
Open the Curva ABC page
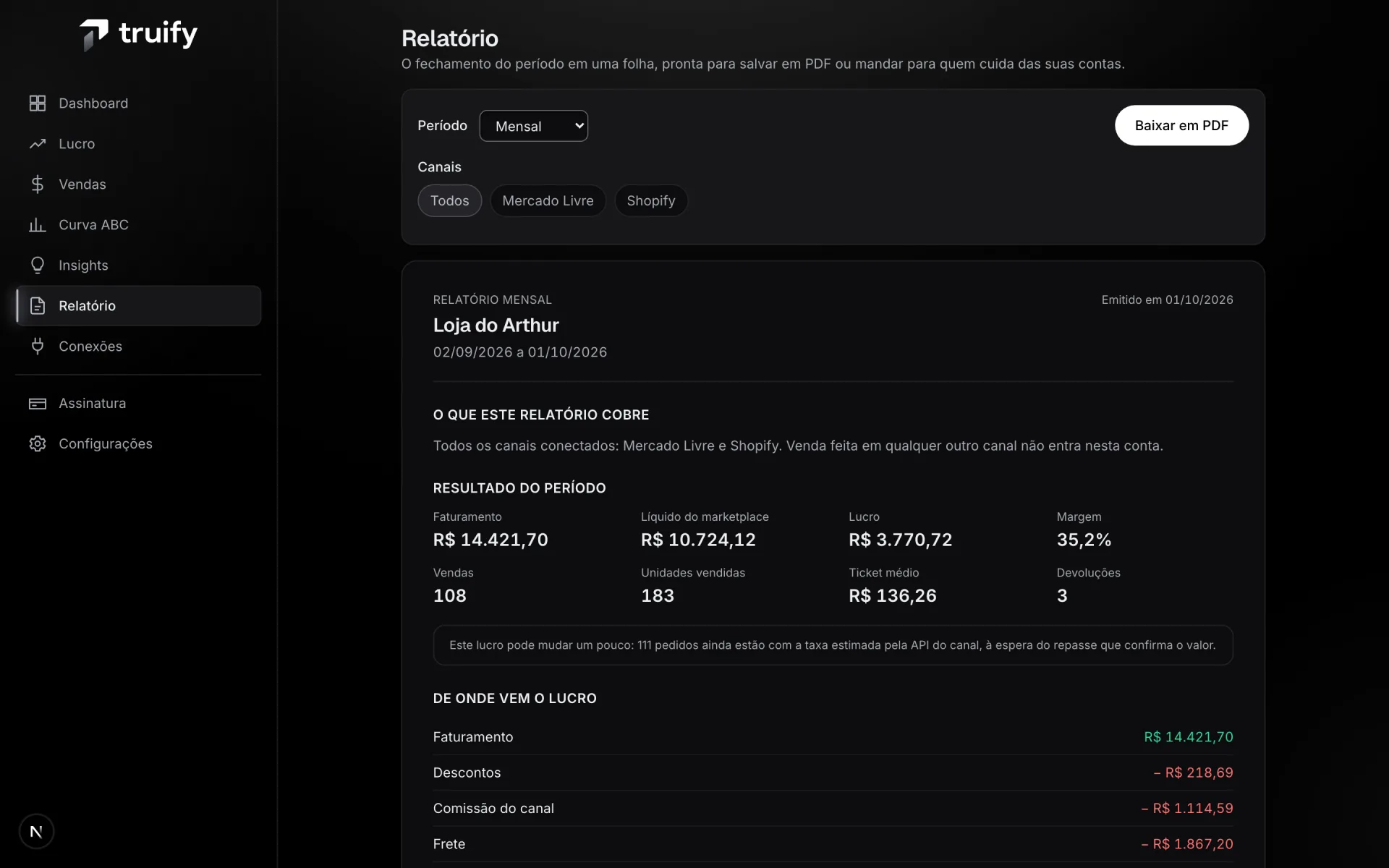138,225
